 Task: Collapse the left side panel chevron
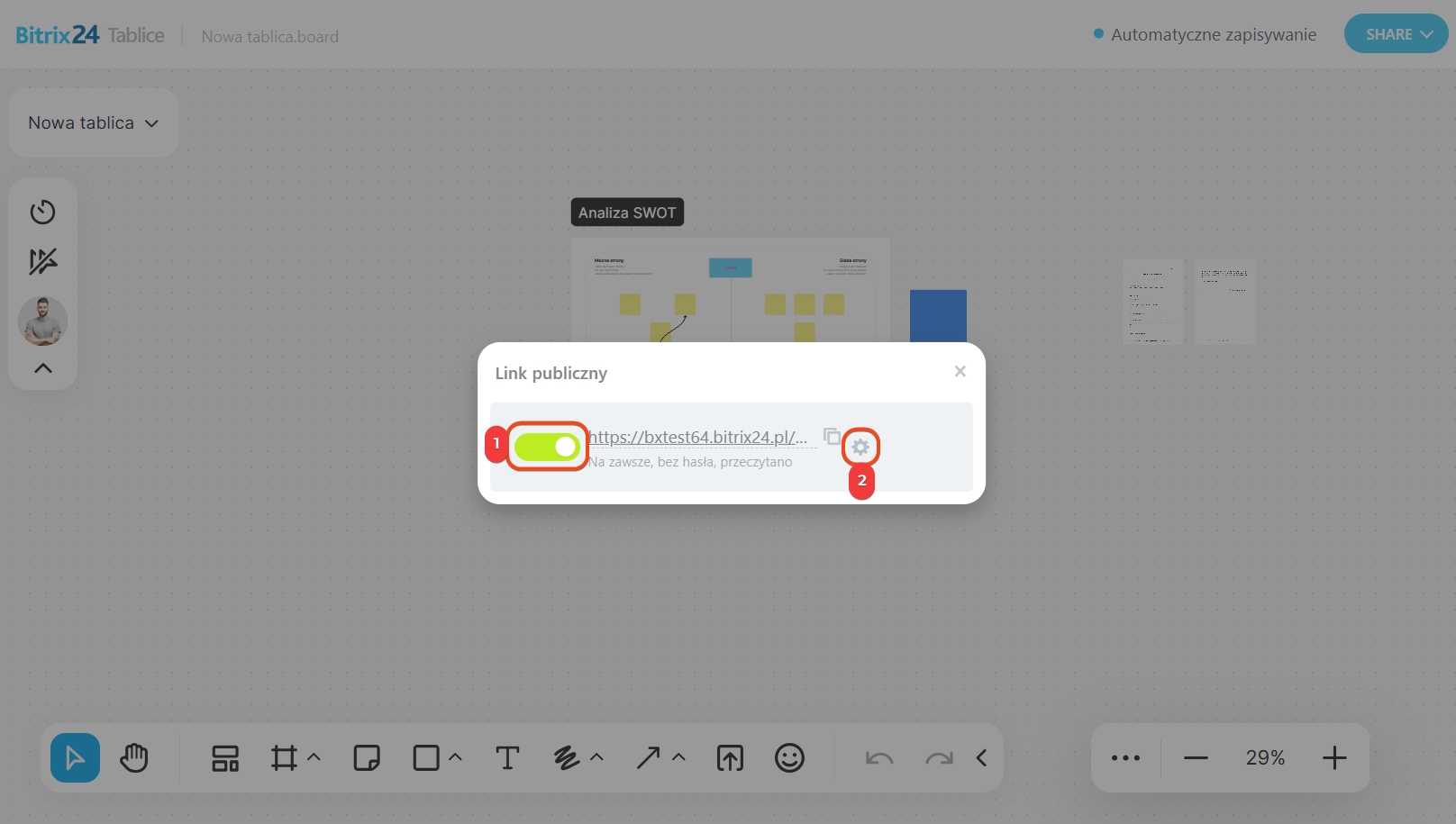pyautogui.click(x=42, y=368)
